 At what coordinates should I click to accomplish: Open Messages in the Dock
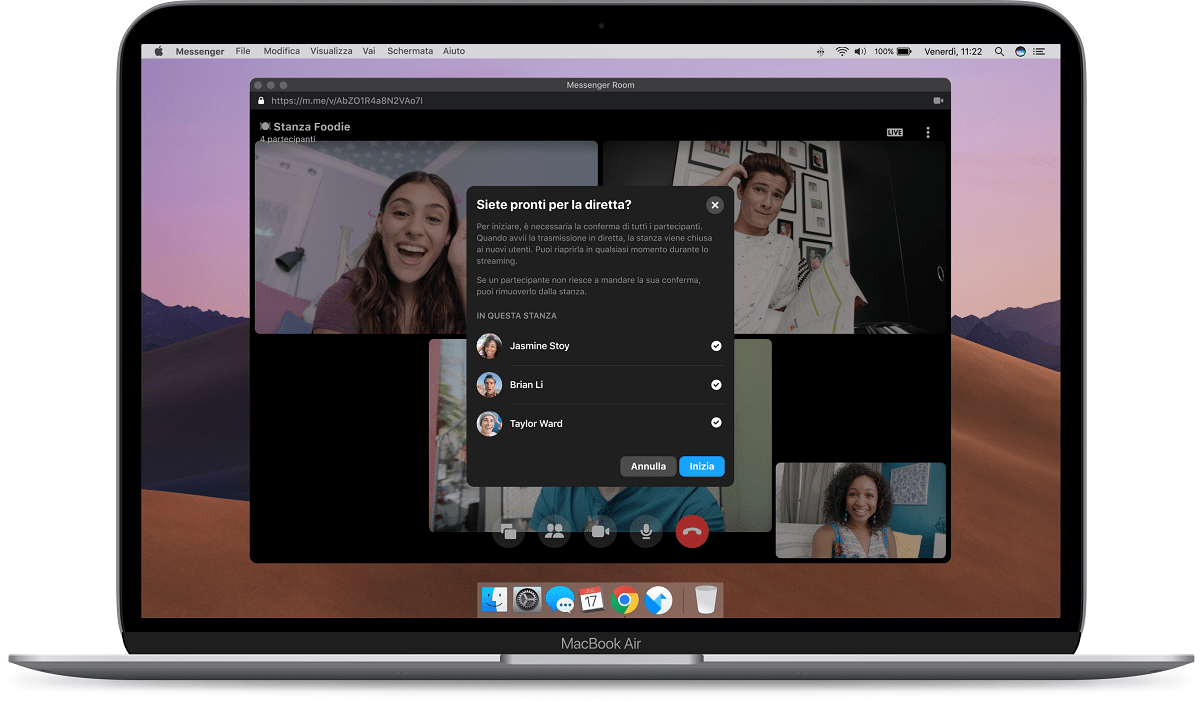(560, 600)
